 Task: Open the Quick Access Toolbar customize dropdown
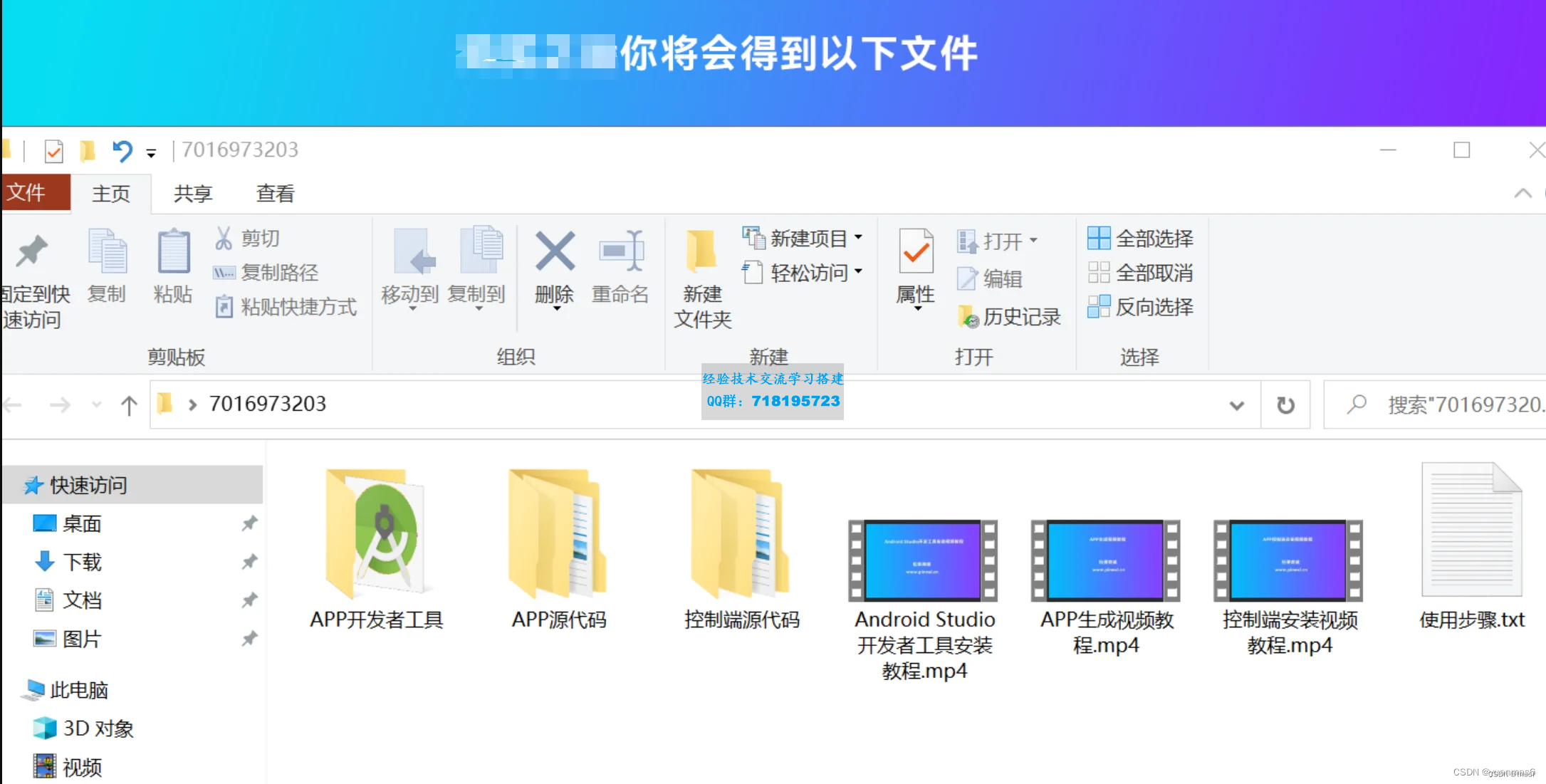point(151,152)
